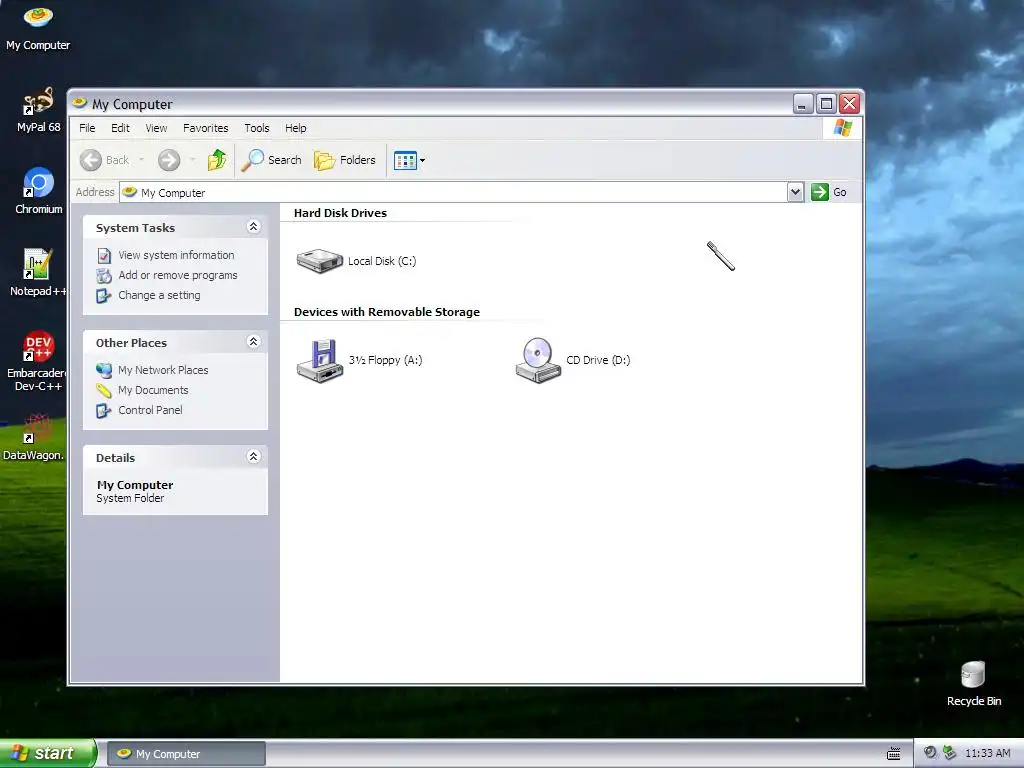The image size is (1024, 768).
Task: Click the Forward arrow toolbar button
Action: 169,160
